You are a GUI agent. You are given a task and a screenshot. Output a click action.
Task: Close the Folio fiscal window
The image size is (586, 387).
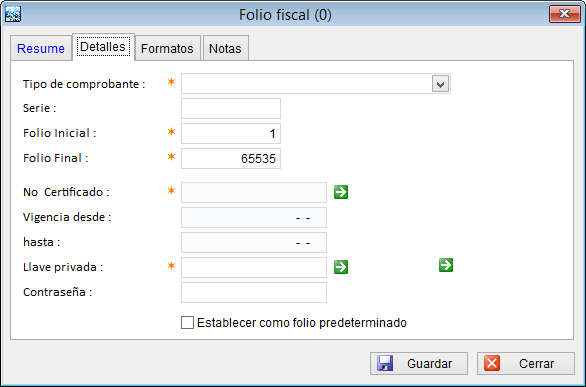coord(565,14)
